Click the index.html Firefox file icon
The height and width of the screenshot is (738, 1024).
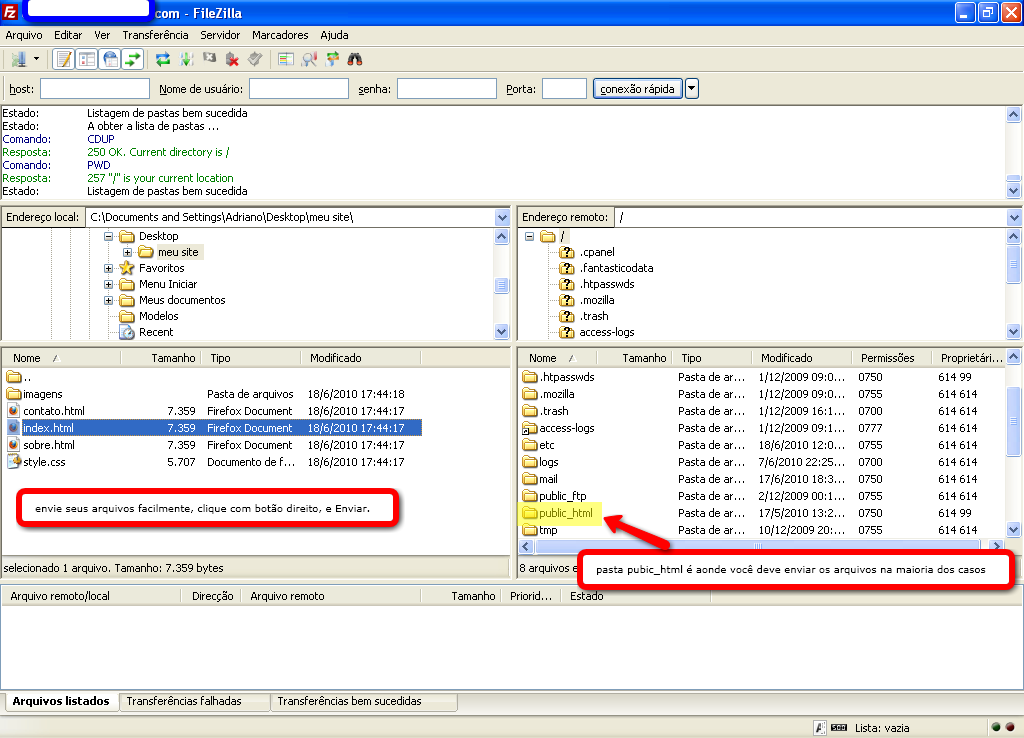pyautogui.click(x=14, y=428)
